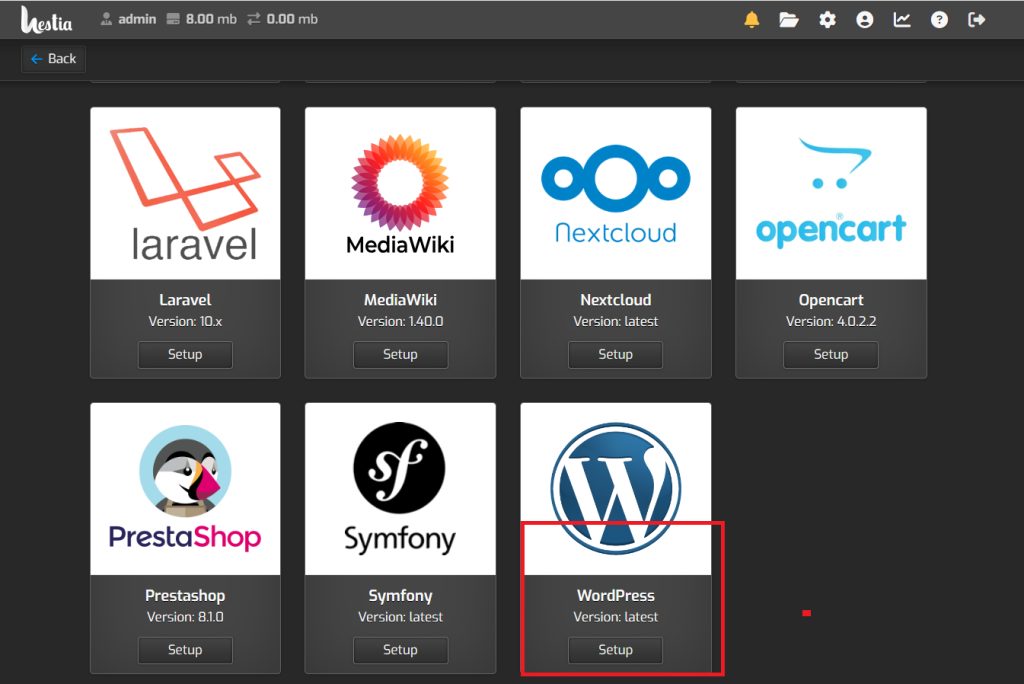Select the Laravel logo thumbnail
1024x684 pixels.
tap(185, 193)
